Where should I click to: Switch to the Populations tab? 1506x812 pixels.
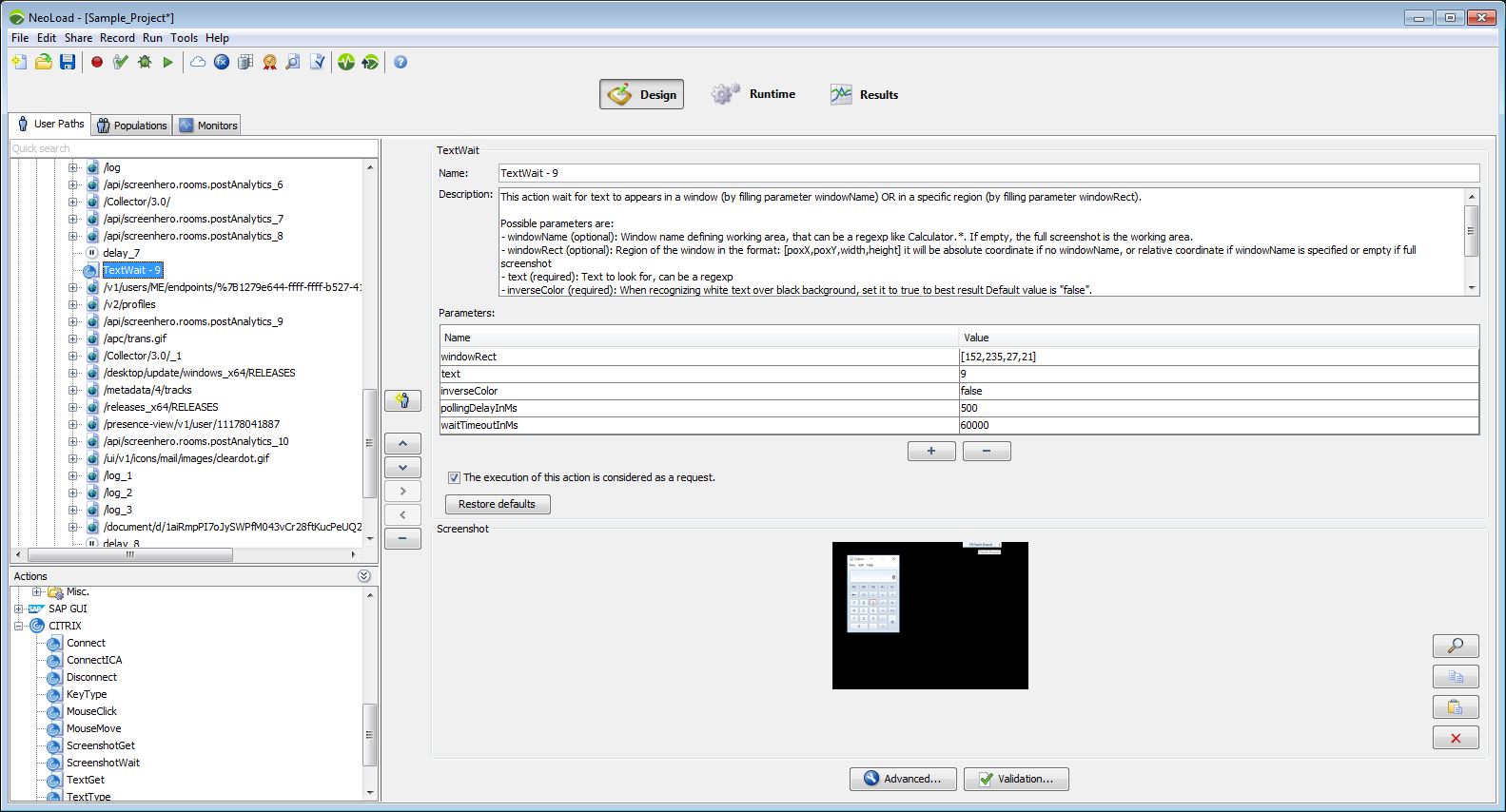click(x=131, y=126)
